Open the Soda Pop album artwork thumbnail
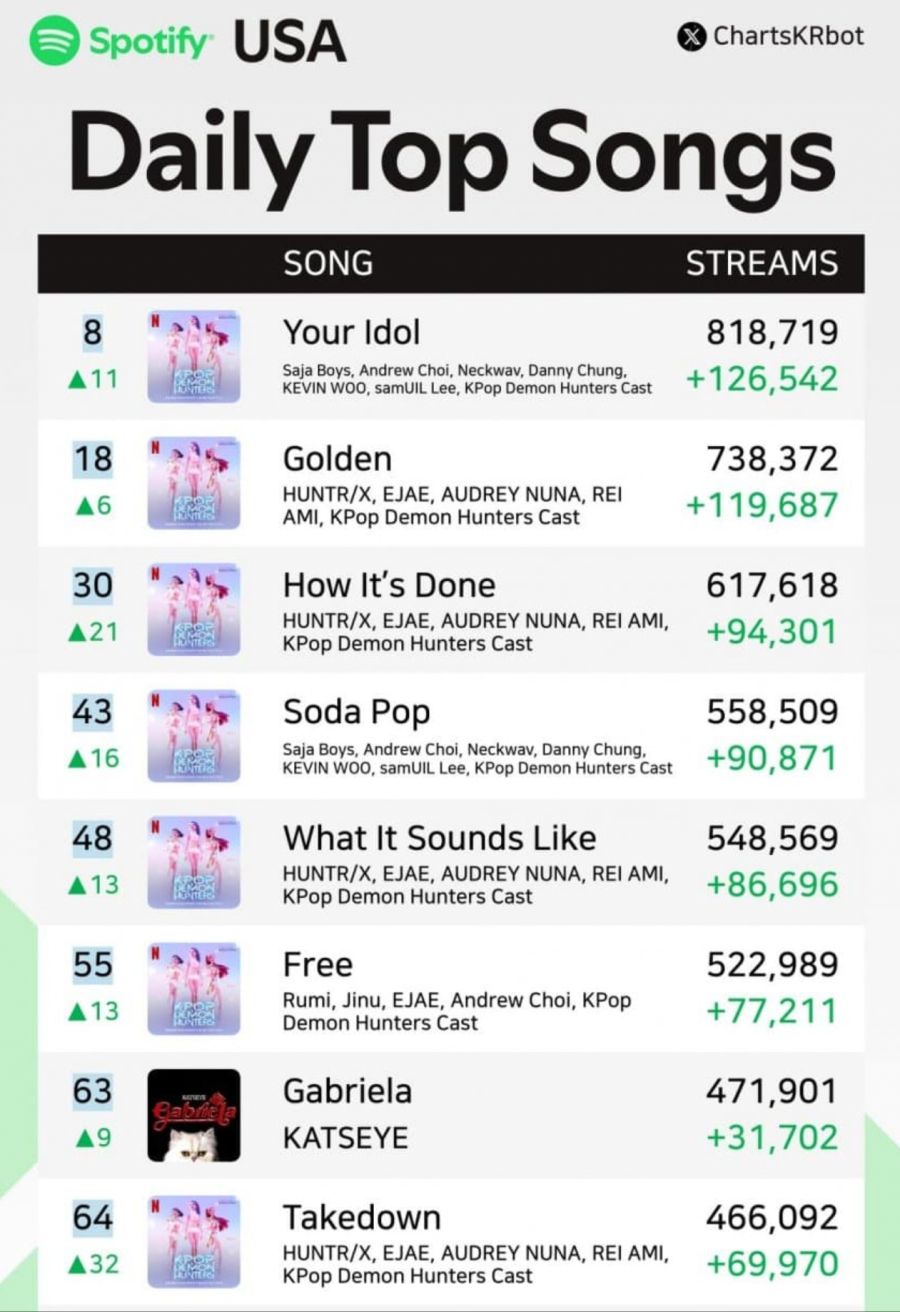This screenshot has height=1312, width=900. 194,735
